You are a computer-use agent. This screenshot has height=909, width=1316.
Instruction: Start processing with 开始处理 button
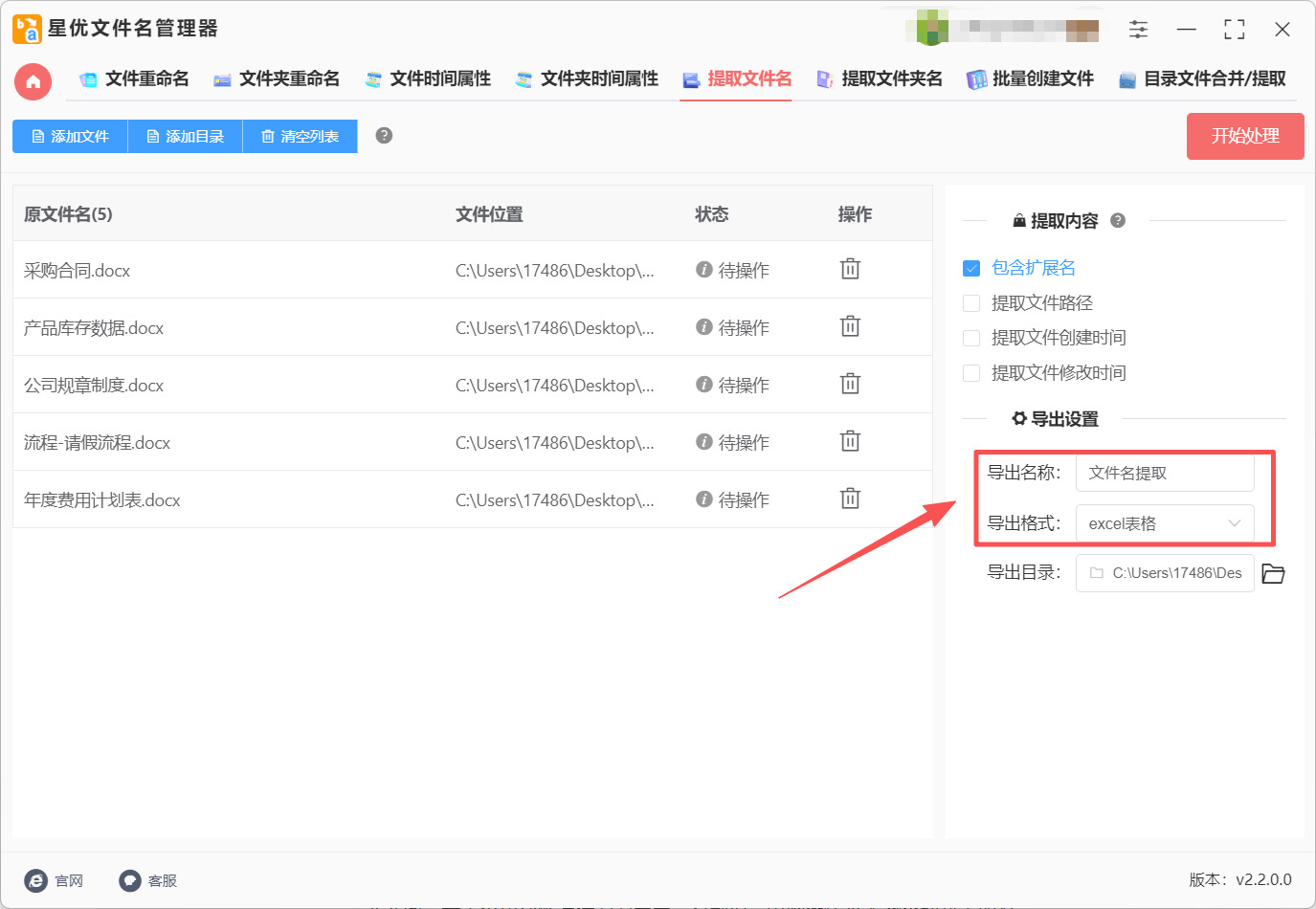tap(1245, 137)
